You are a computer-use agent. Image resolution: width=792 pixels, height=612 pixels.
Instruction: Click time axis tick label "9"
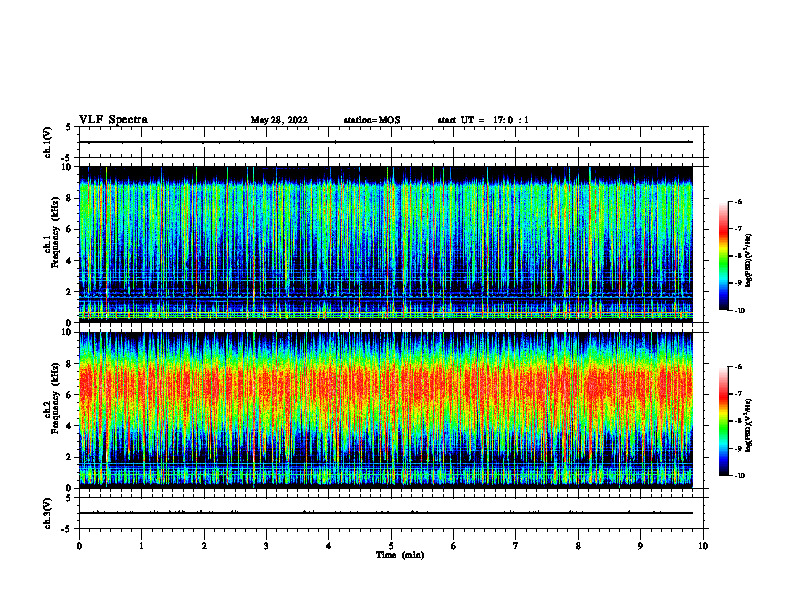point(640,546)
